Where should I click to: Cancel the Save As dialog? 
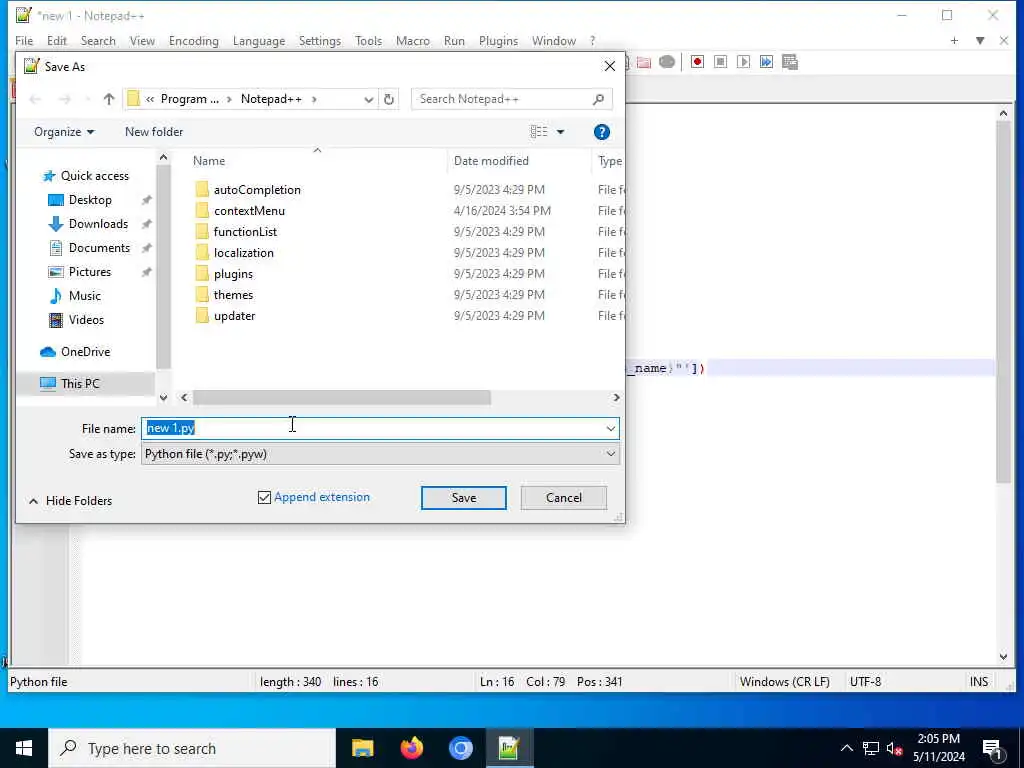click(x=564, y=498)
